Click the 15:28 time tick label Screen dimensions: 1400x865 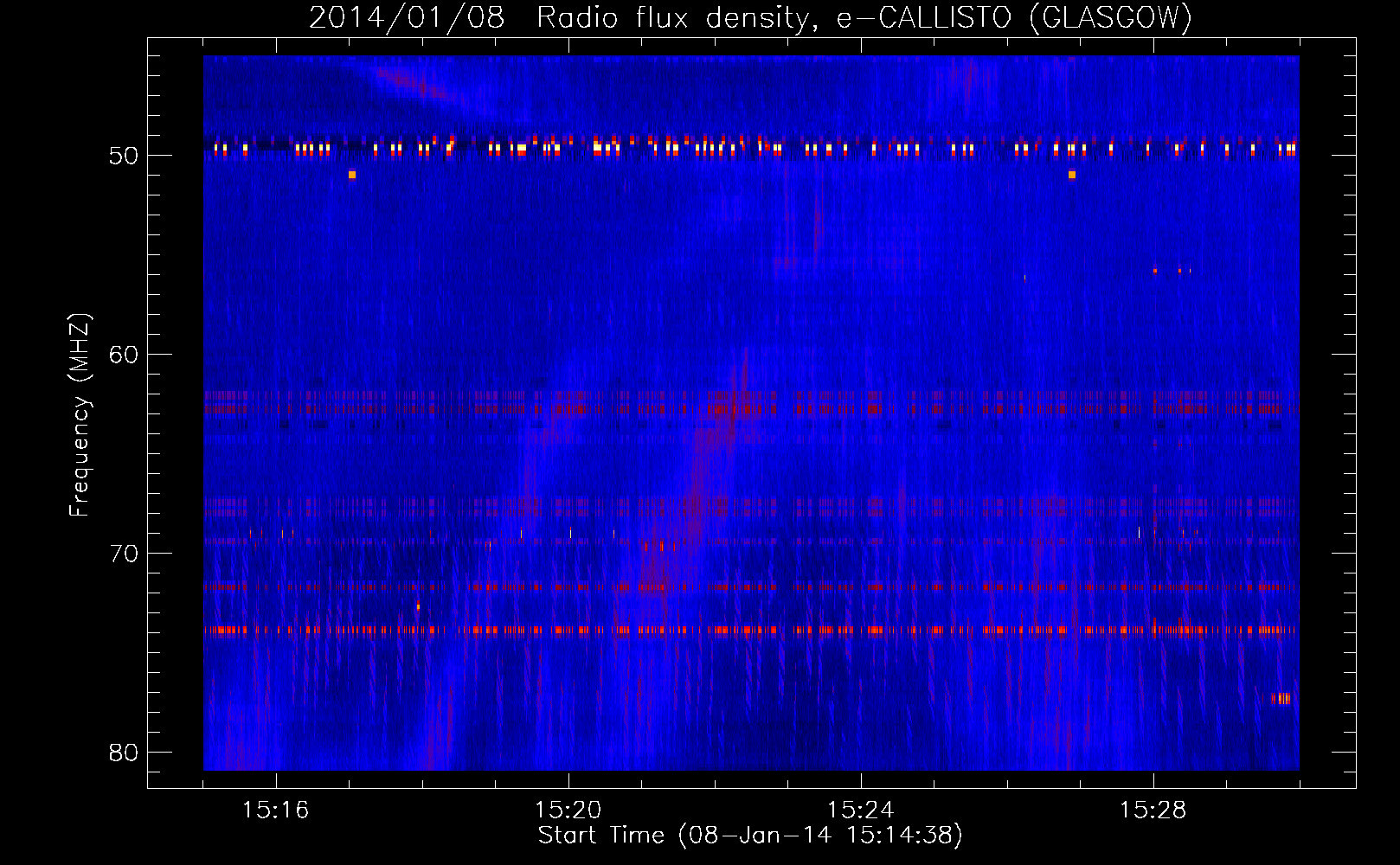click(1153, 811)
